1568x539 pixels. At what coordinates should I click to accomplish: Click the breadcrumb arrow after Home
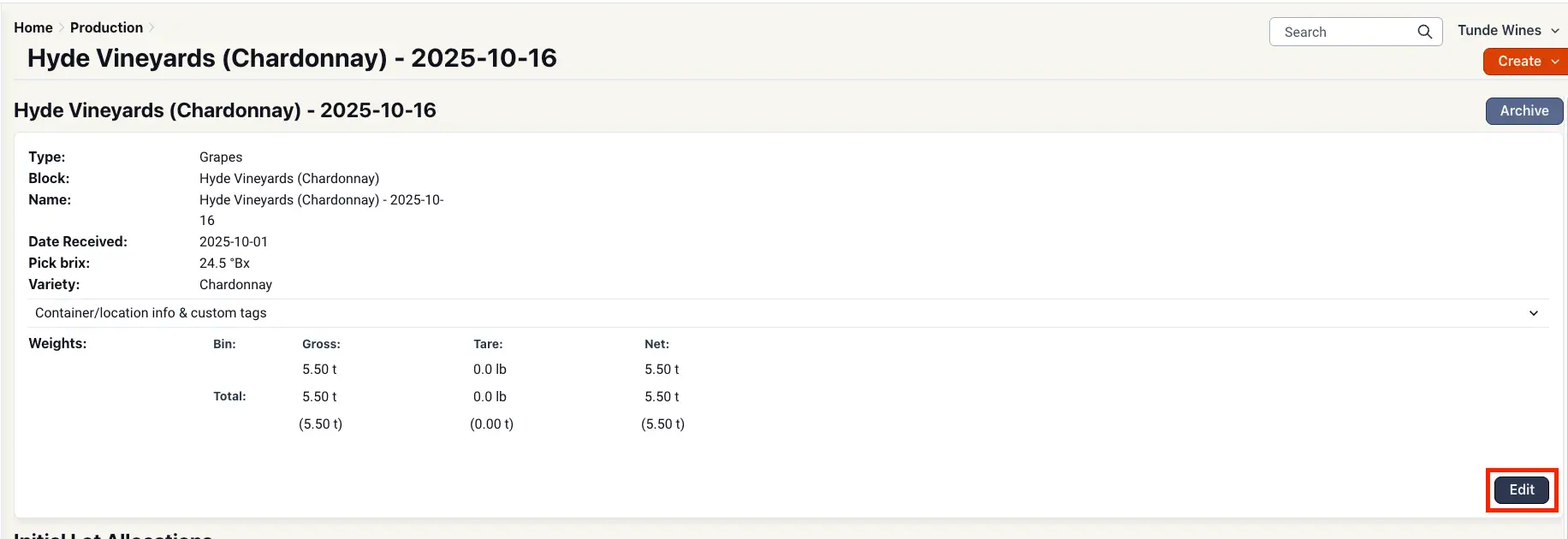coord(62,27)
